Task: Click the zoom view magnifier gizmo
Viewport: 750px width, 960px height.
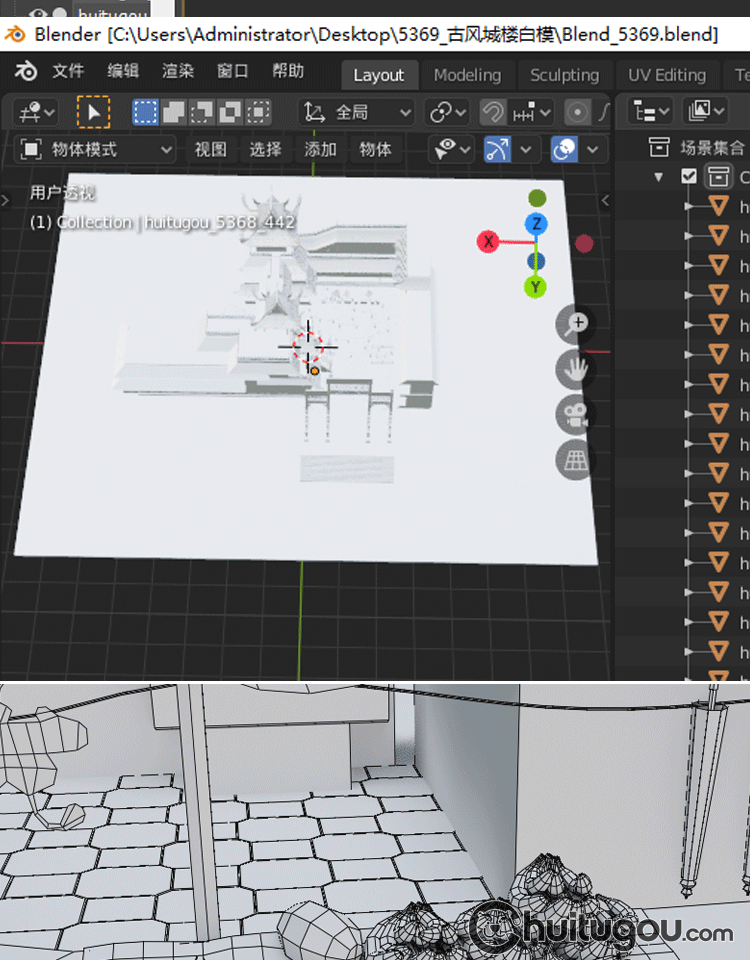Action: tap(575, 323)
